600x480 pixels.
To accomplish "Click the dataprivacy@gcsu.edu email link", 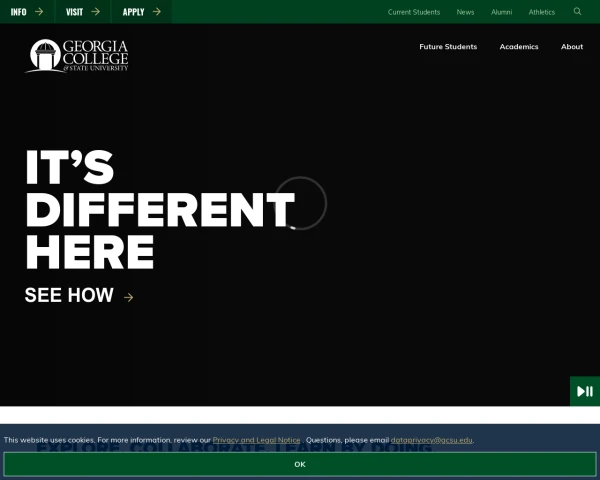I will (x=431, y=440).
